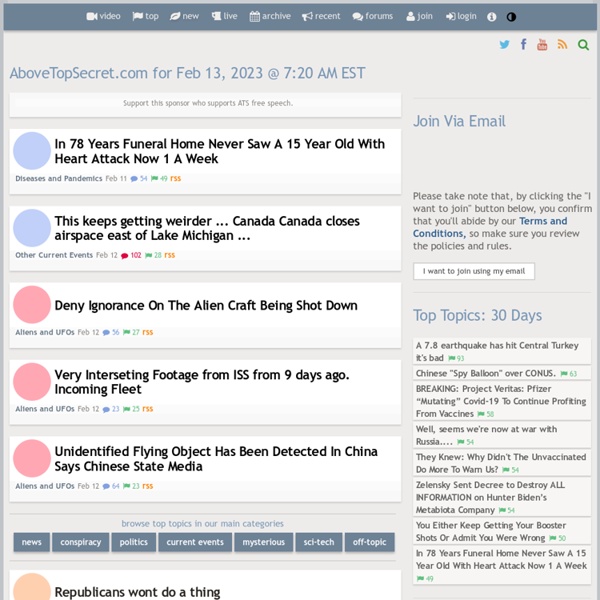Click the 23 flags icon under China UFO post

[131, 486]
